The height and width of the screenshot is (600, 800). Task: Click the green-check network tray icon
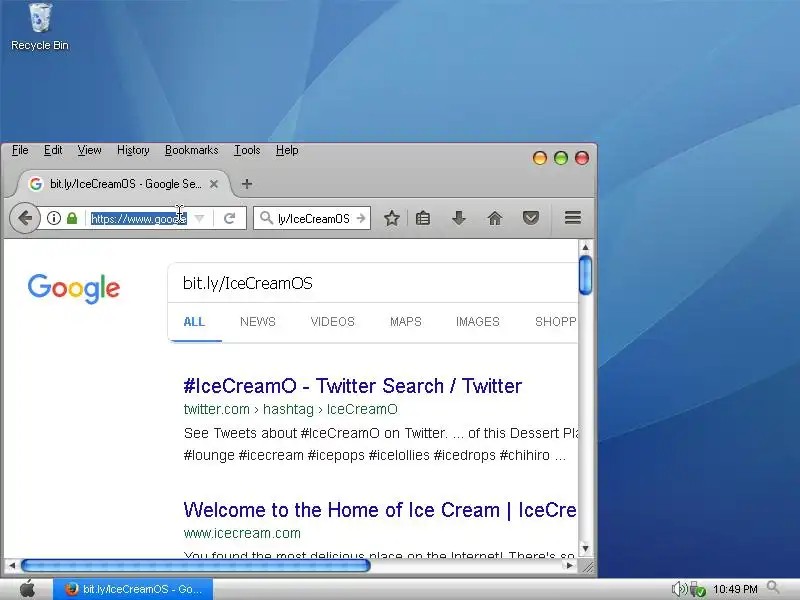(x=697, y=589)
